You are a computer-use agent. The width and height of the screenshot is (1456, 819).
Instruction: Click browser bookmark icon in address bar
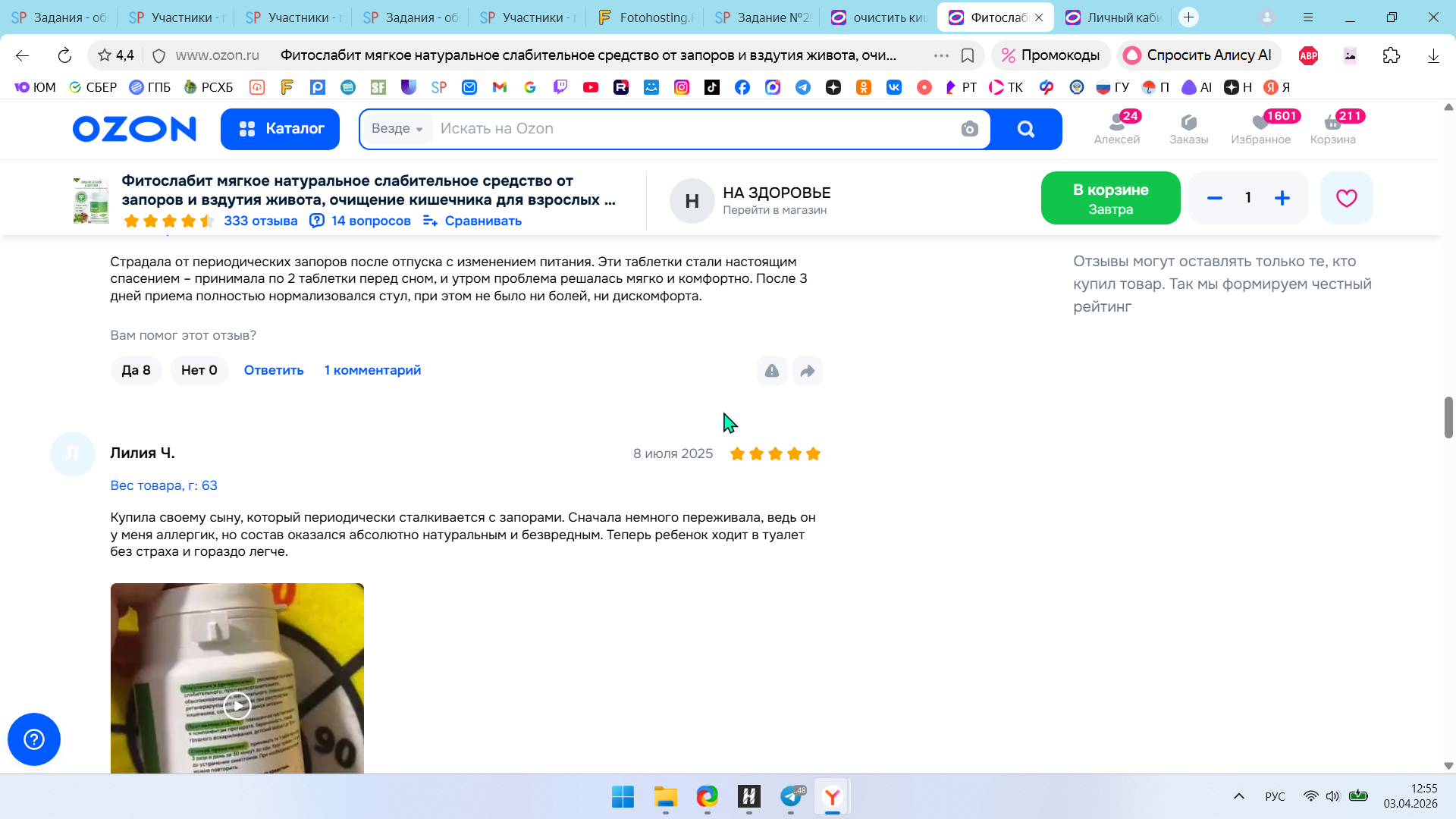pyautogui.click(x=968, y=55)
